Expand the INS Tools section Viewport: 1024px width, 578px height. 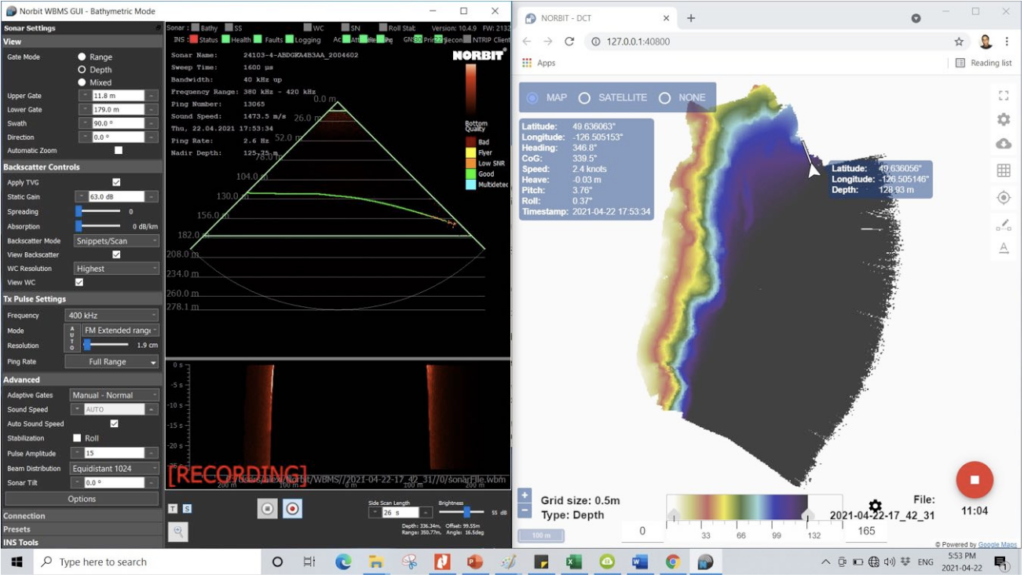tap(82, 542)
